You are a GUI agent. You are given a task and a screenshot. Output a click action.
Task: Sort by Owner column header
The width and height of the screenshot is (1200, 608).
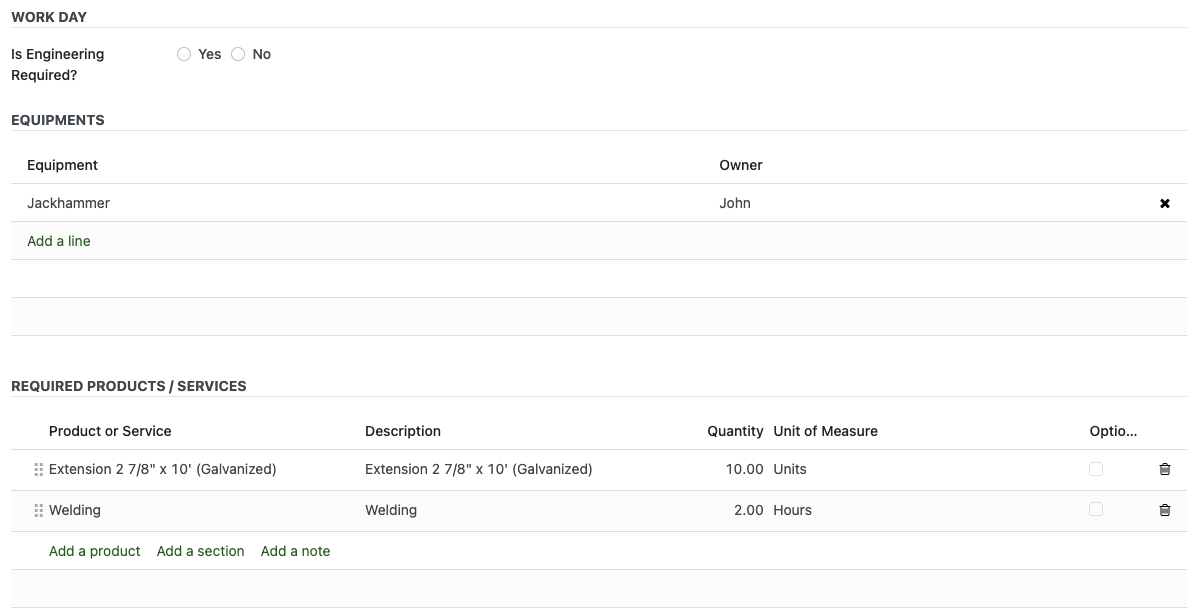741,165
